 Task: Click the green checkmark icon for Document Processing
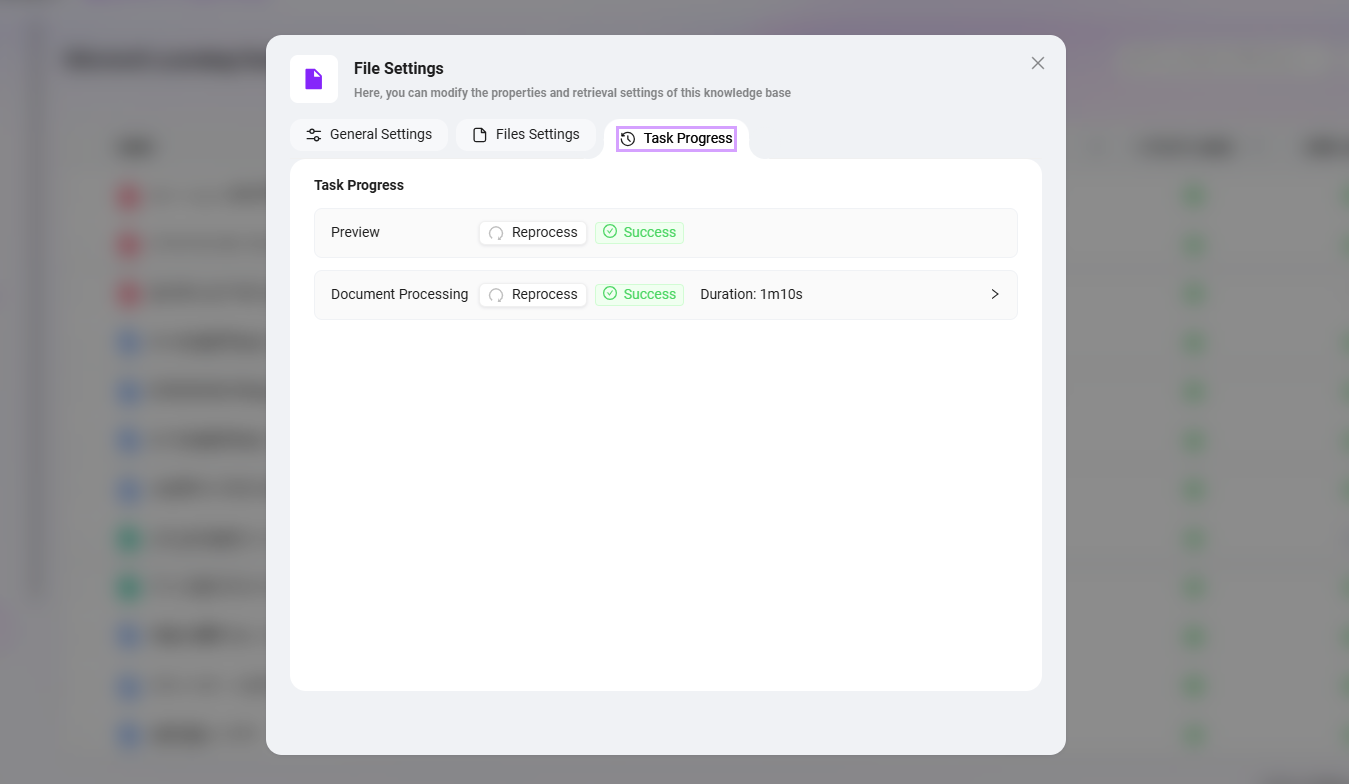tap(610, 294)
